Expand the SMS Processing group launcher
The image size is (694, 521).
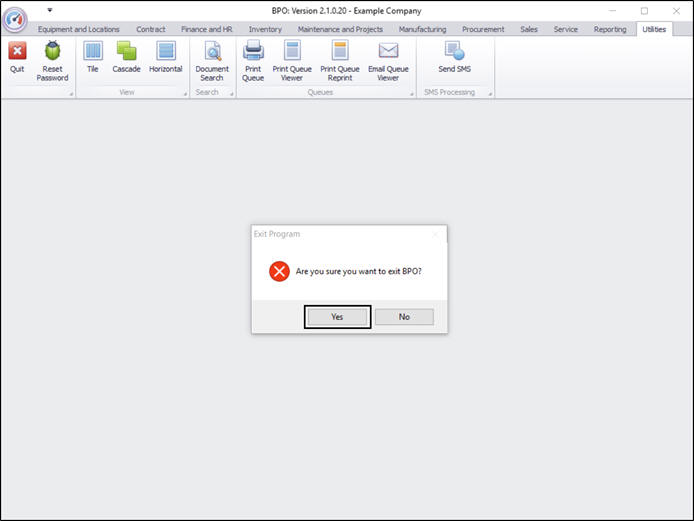(x=490, y=94)
